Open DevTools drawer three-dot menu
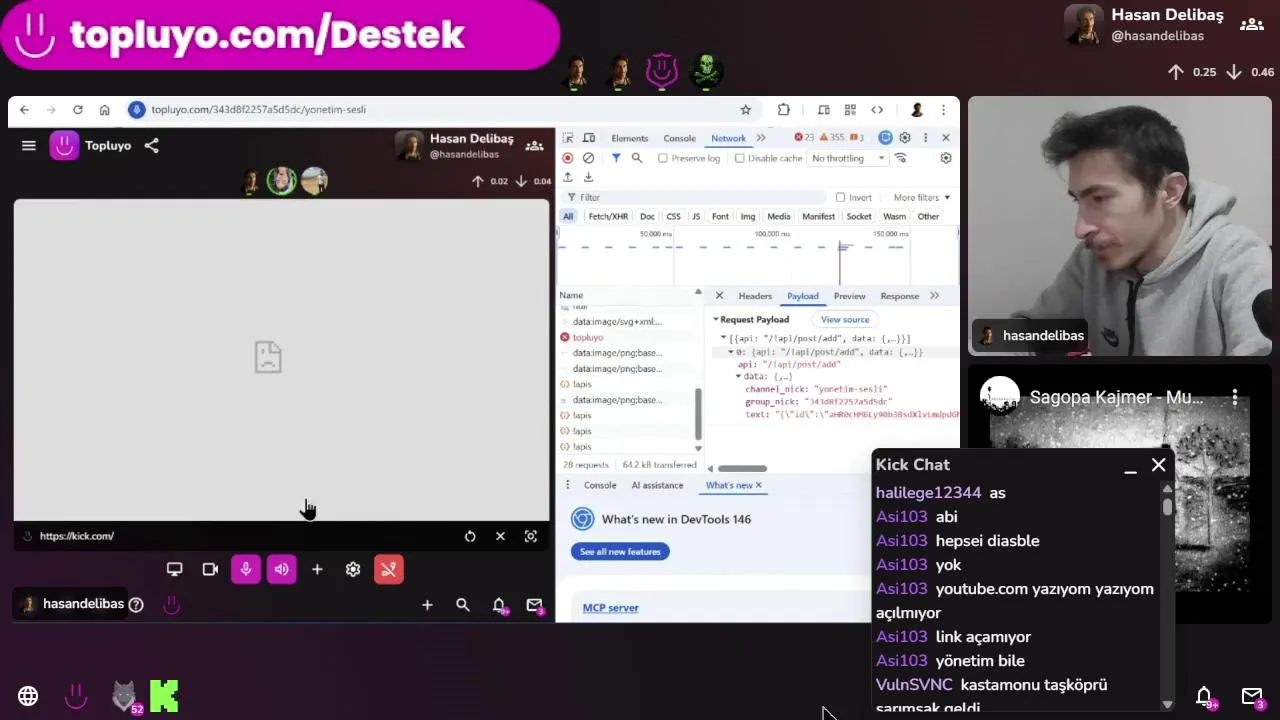This screenshot has width=1280, height=720. (567, 485)
